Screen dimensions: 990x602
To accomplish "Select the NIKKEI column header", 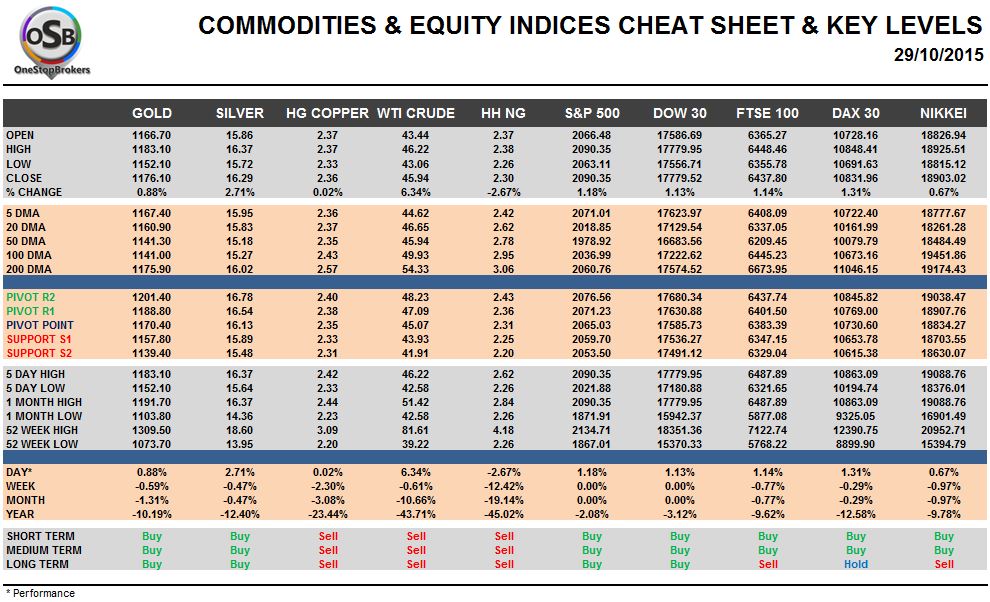I will 943,113.
